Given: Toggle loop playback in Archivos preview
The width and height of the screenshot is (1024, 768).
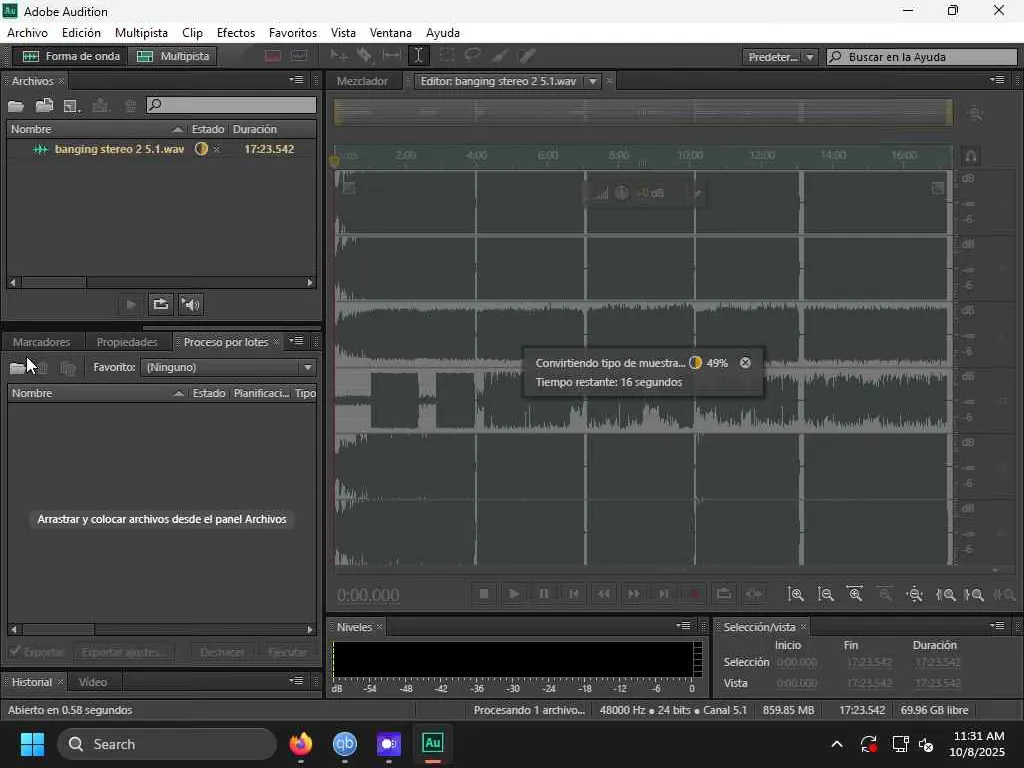Looking at the screenshot, I should 160,304.
